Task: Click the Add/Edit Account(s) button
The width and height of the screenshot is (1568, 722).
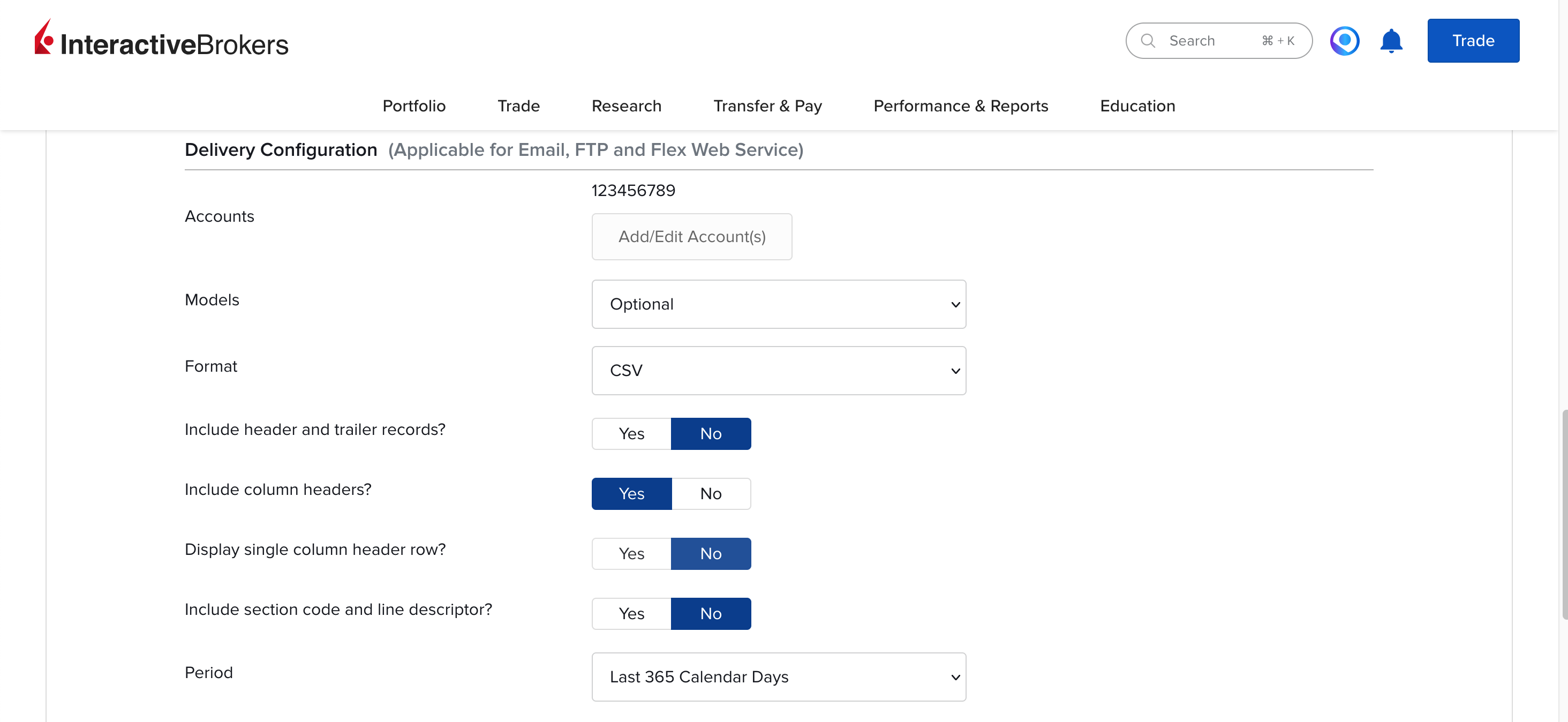Action: (691, 237)
